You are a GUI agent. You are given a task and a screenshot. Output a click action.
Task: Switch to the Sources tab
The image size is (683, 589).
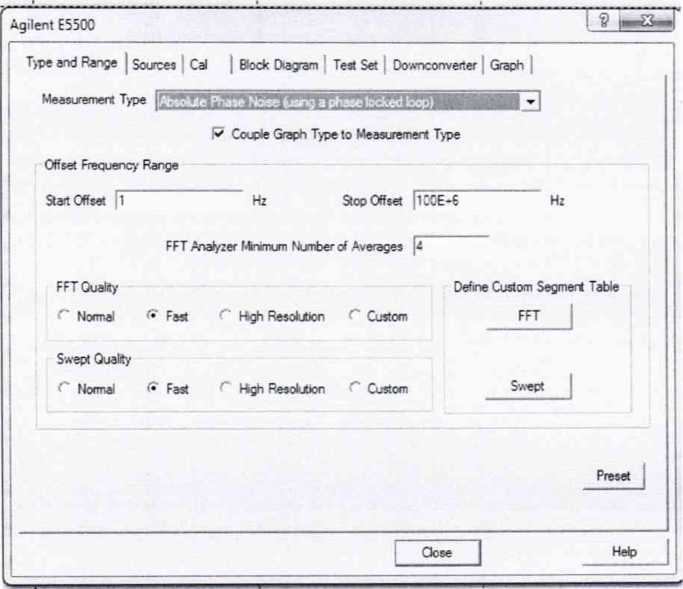(154, 65)
